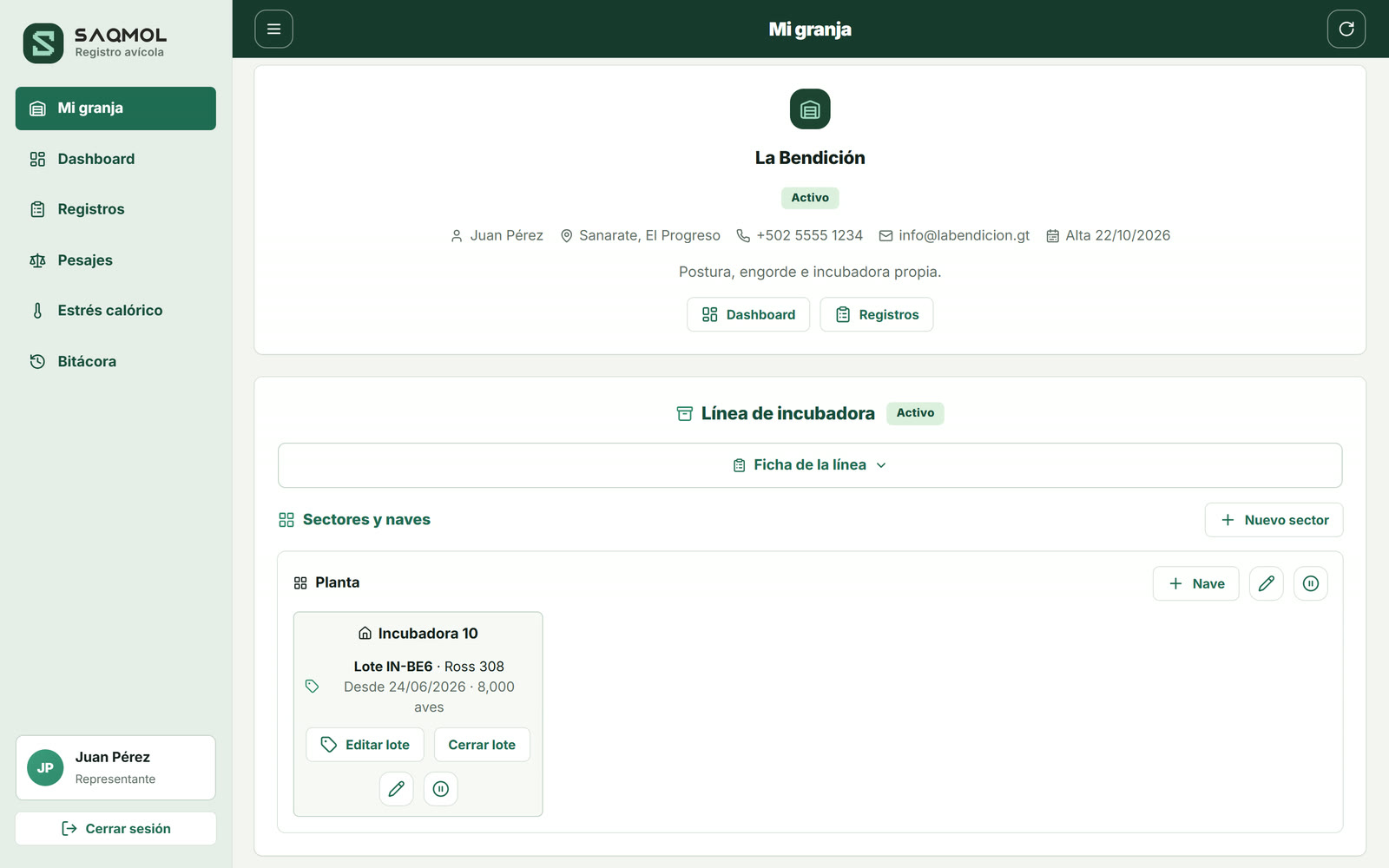
Task: Open Bitácora from the sidebar
Action: tap(115, 361)
